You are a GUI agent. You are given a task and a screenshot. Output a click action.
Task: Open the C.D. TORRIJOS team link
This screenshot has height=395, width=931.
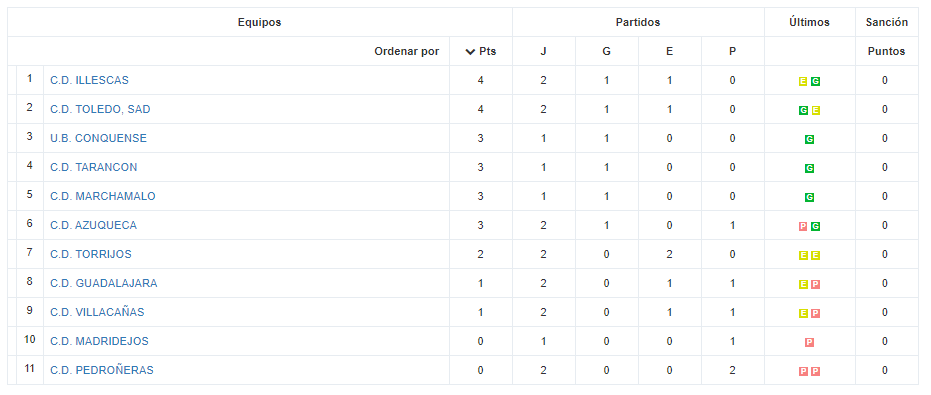pyautogui.click(x=91, y=254)
